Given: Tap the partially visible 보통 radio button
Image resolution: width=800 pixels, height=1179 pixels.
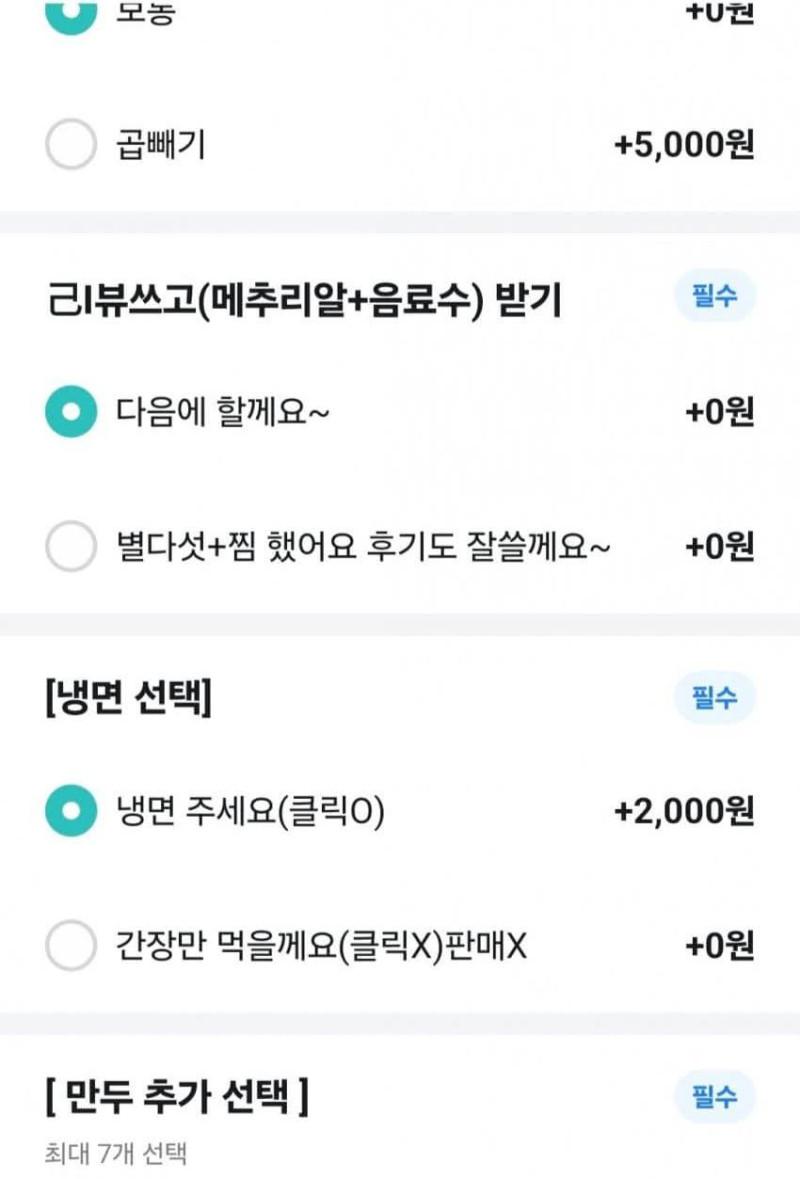Looking at the screenshot, I should click(x=71, y=14).
